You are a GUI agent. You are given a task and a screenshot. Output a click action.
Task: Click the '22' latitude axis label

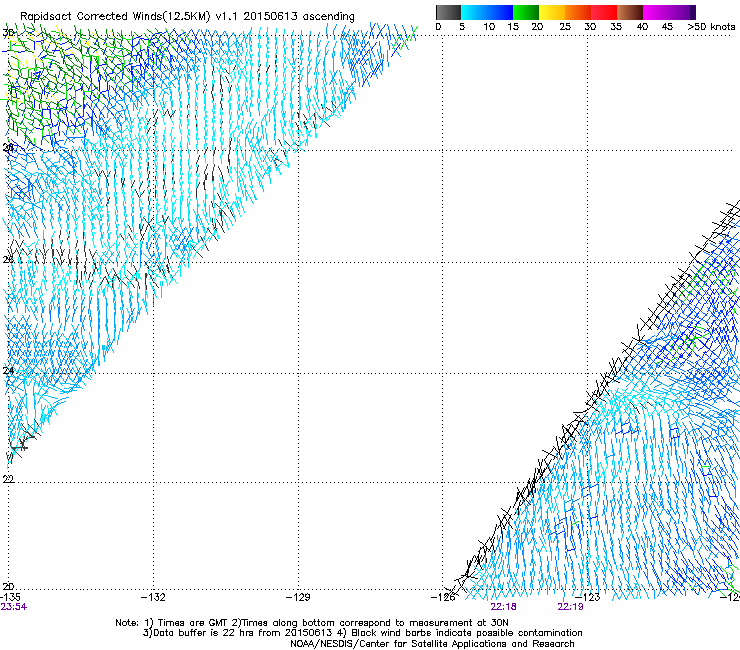(8, 479)
